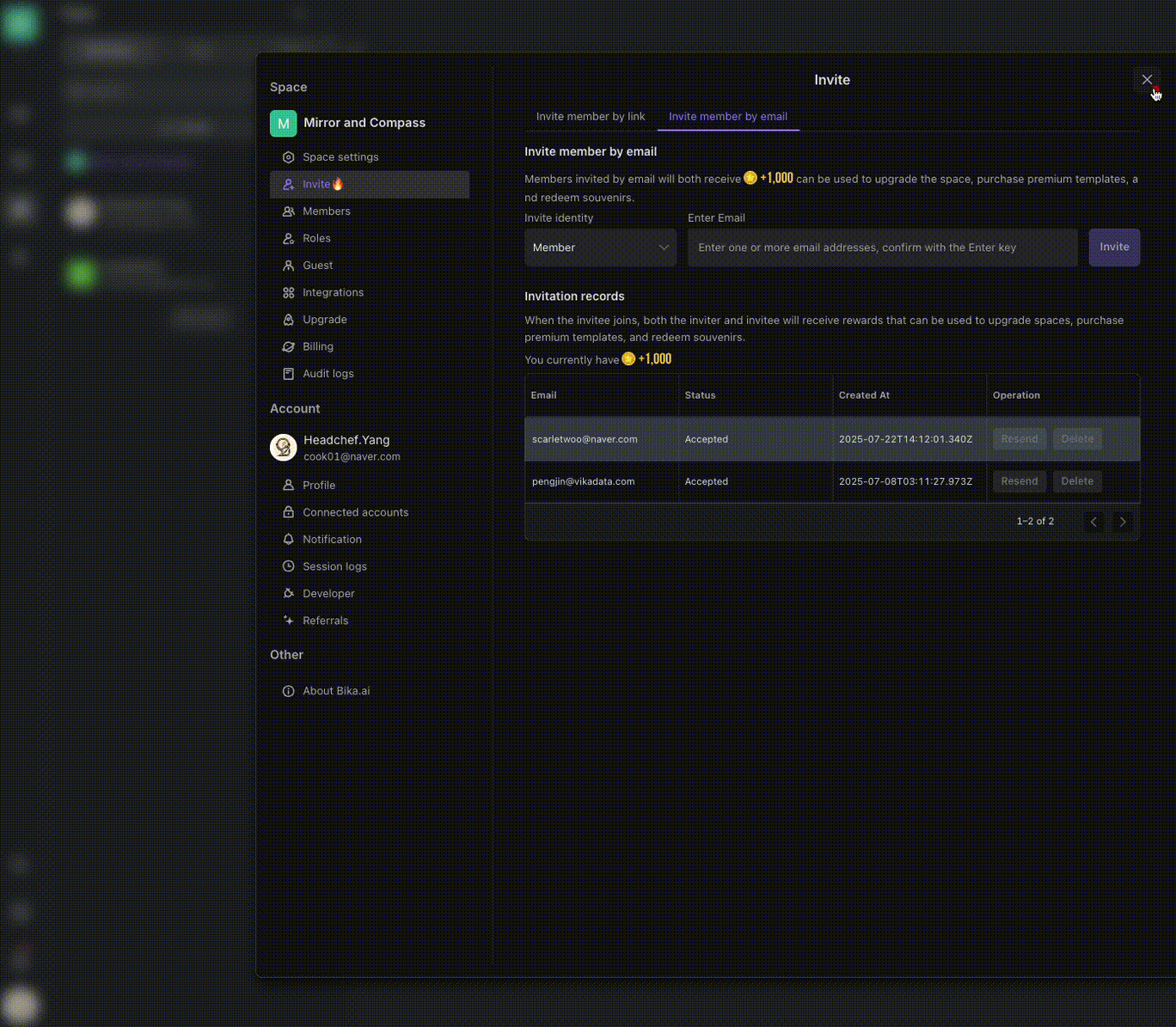1176x1027 pixels.
Task: Open Integrations via its grid icon
Action: (288, 293)
